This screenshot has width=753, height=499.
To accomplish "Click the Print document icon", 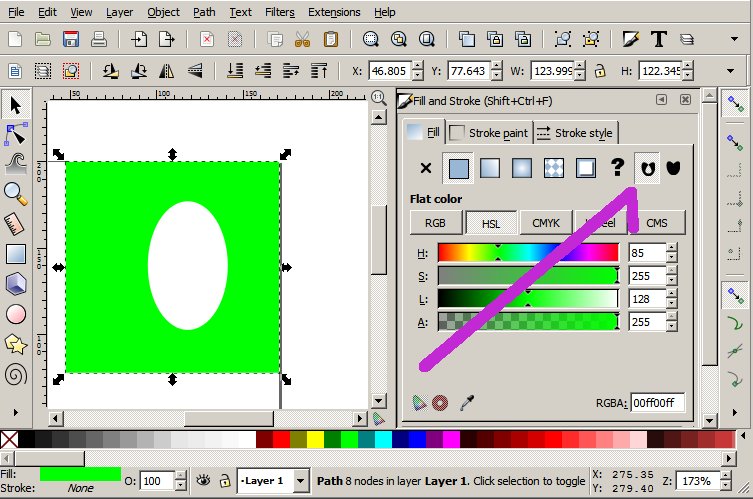I will 99,40.
